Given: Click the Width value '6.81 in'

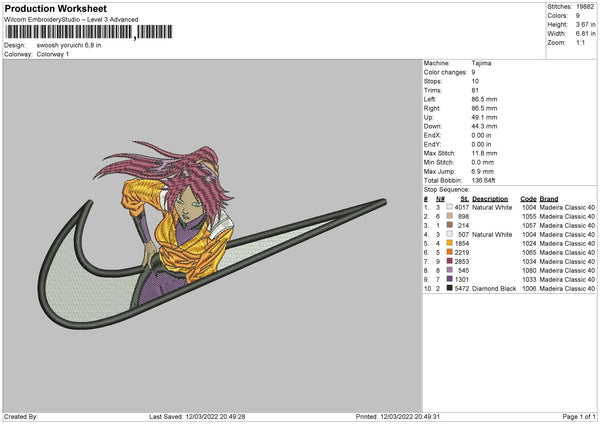Looking at the screenshot, I should point(585,34).
